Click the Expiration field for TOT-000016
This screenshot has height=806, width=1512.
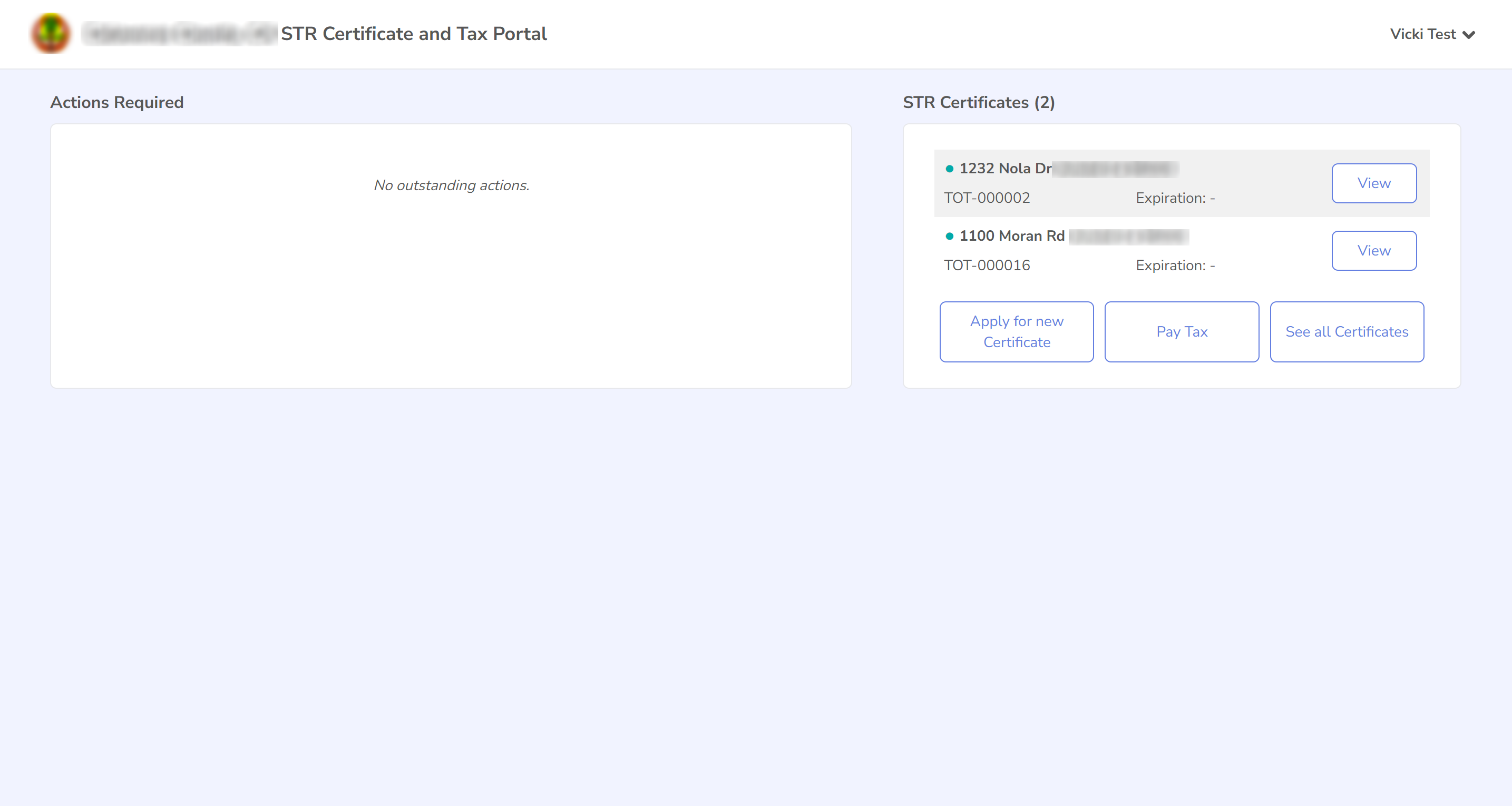[x=1175, y=266]
